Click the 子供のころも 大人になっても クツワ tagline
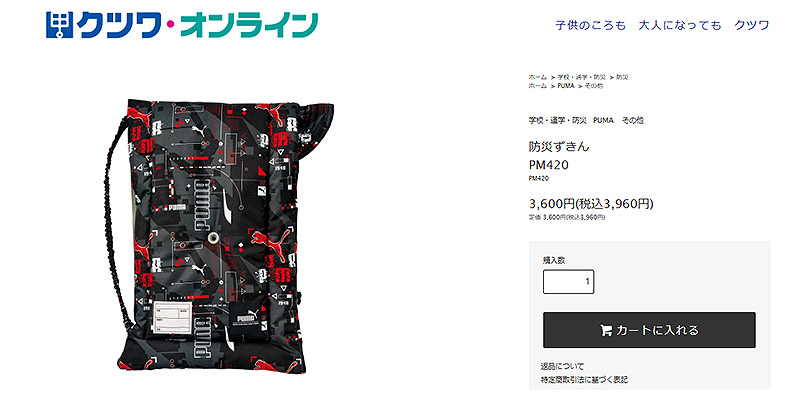800x400 pixels. (x=662, y=26)
